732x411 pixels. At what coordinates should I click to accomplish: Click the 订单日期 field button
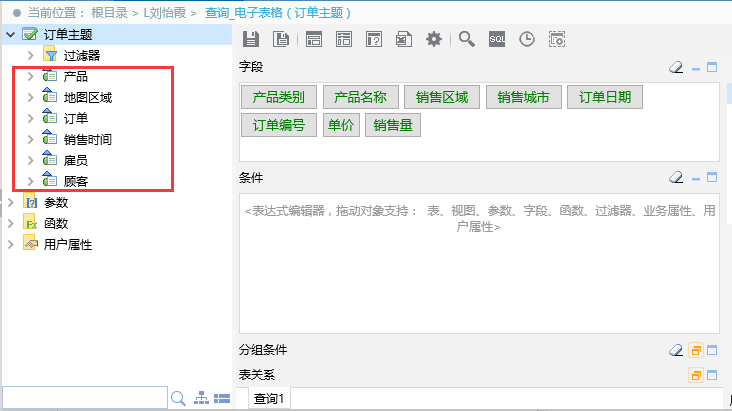tap(605, 97)
